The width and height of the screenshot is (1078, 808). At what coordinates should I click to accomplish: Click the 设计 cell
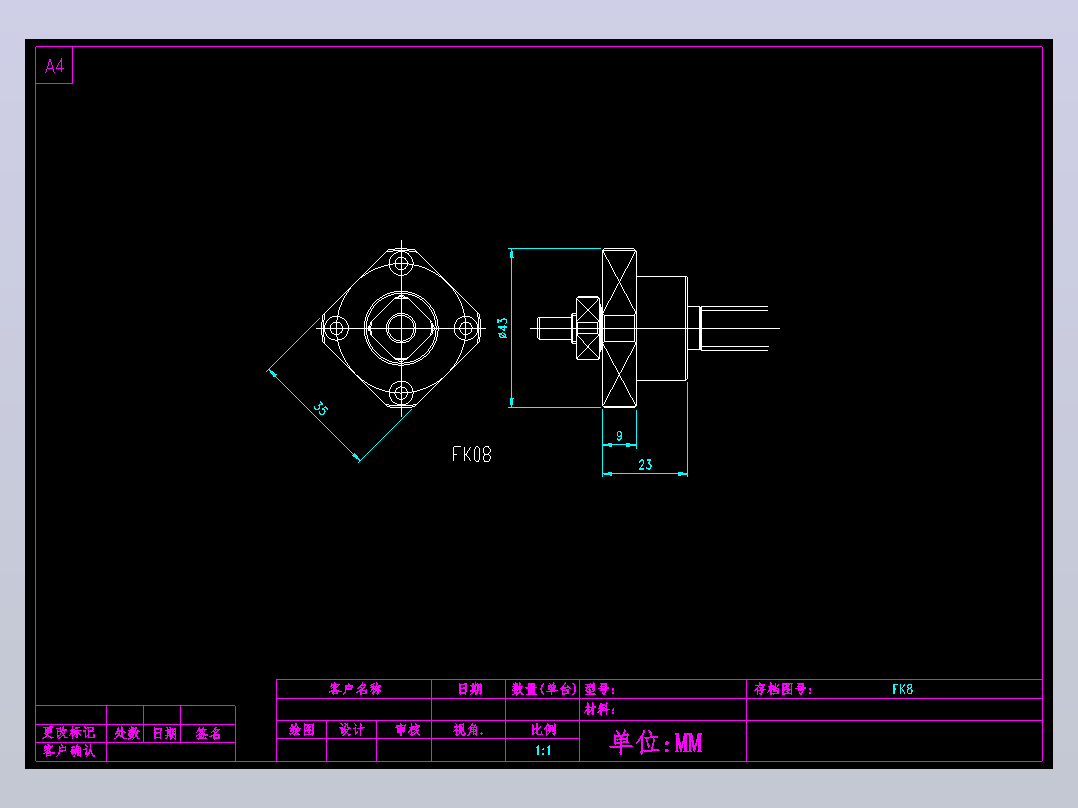tap(352, 730)
